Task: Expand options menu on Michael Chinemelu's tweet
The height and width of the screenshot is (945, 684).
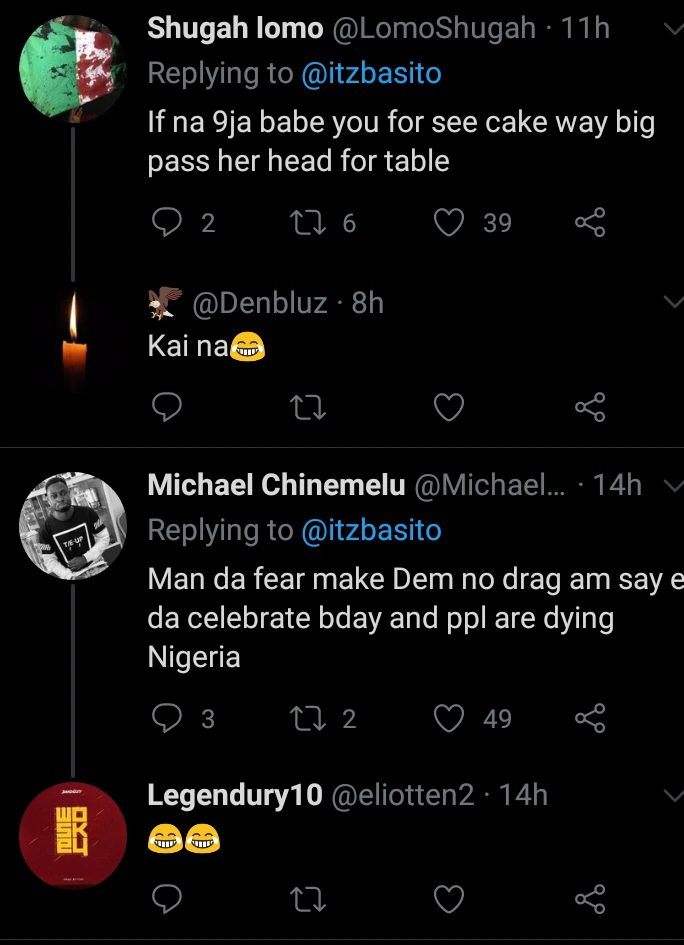Action: (671, 486)
